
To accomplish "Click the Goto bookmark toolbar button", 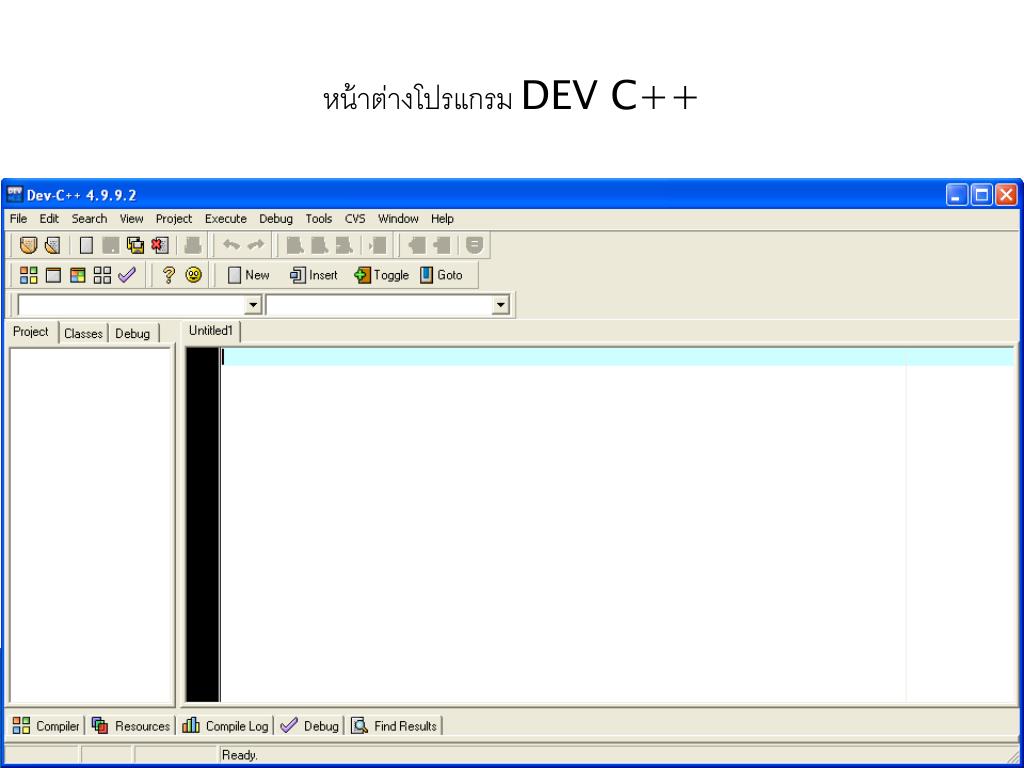I will [441, 276].
